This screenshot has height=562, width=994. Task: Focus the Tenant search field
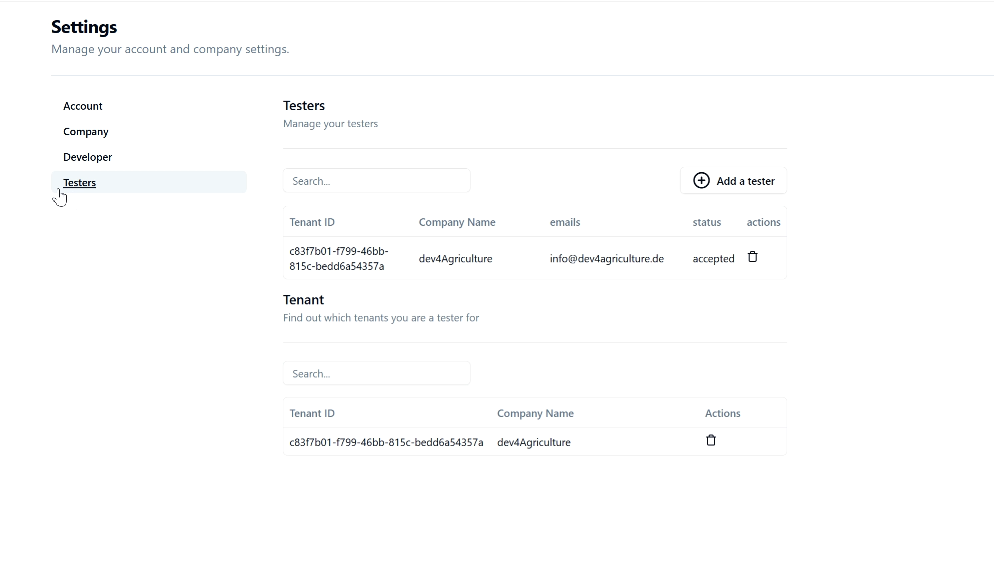377,373
